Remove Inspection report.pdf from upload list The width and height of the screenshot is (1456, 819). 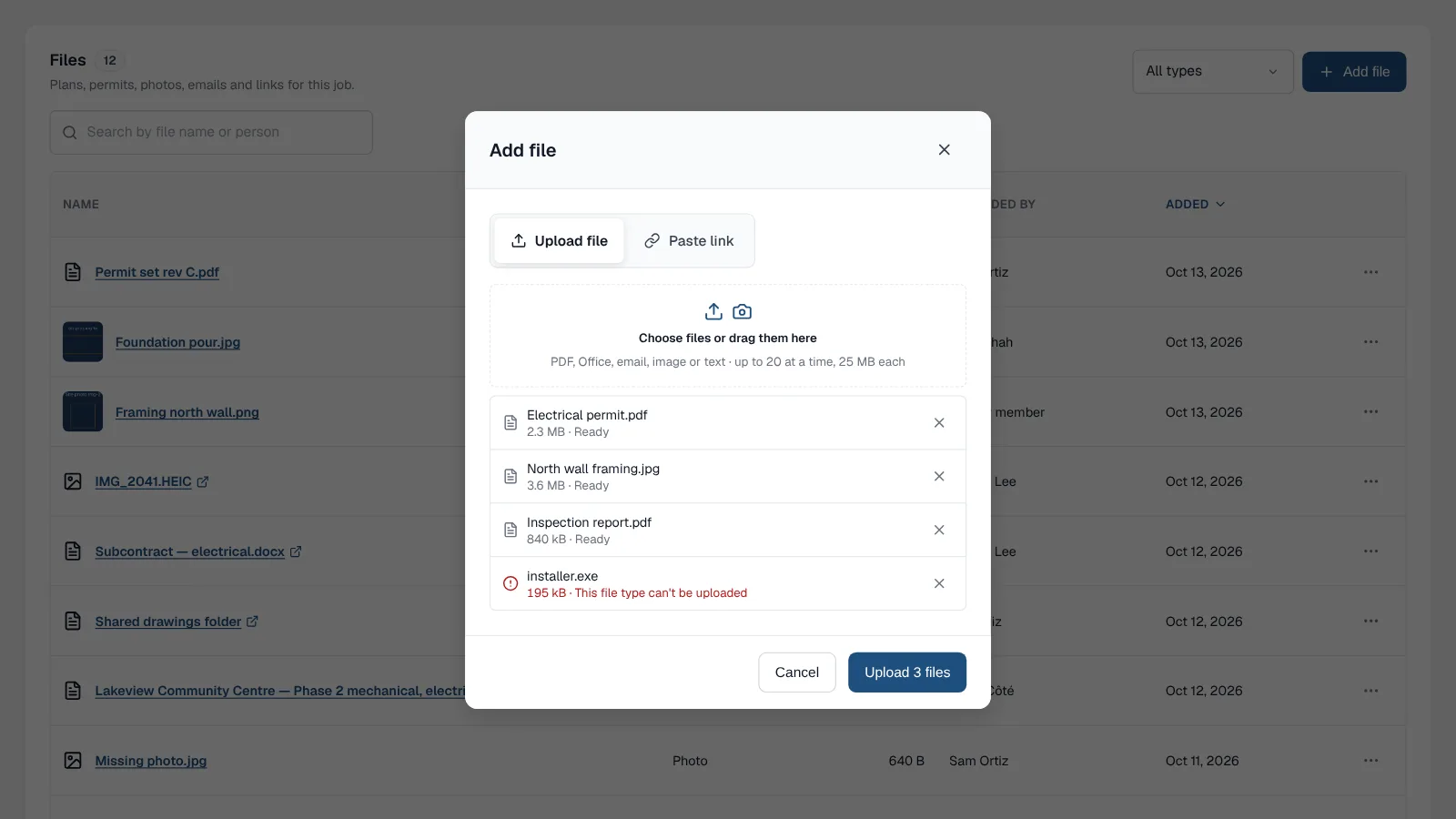click(x=939, y=531)
